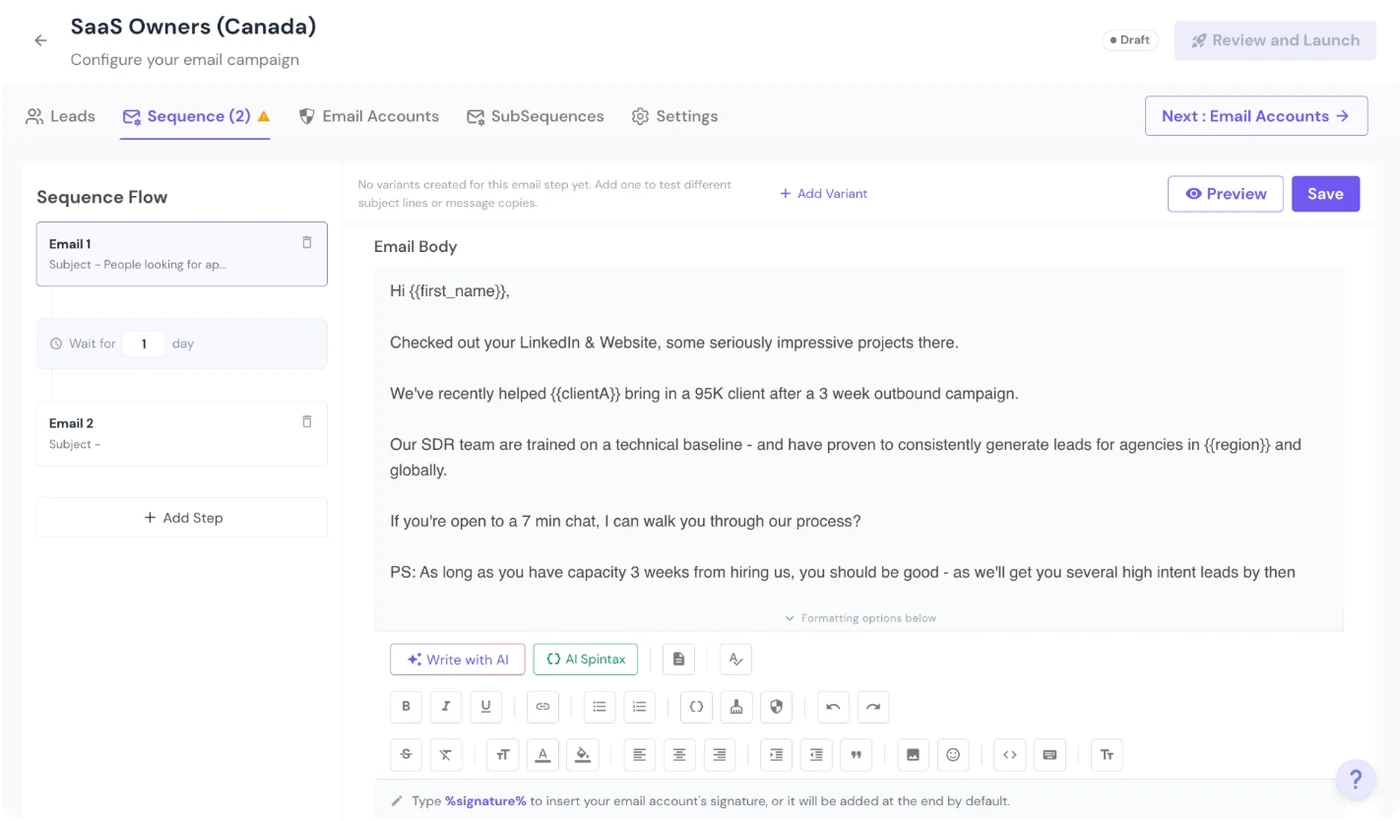Select the Email 2 step card
1400x821 pixels.
(x=182, y=434)
